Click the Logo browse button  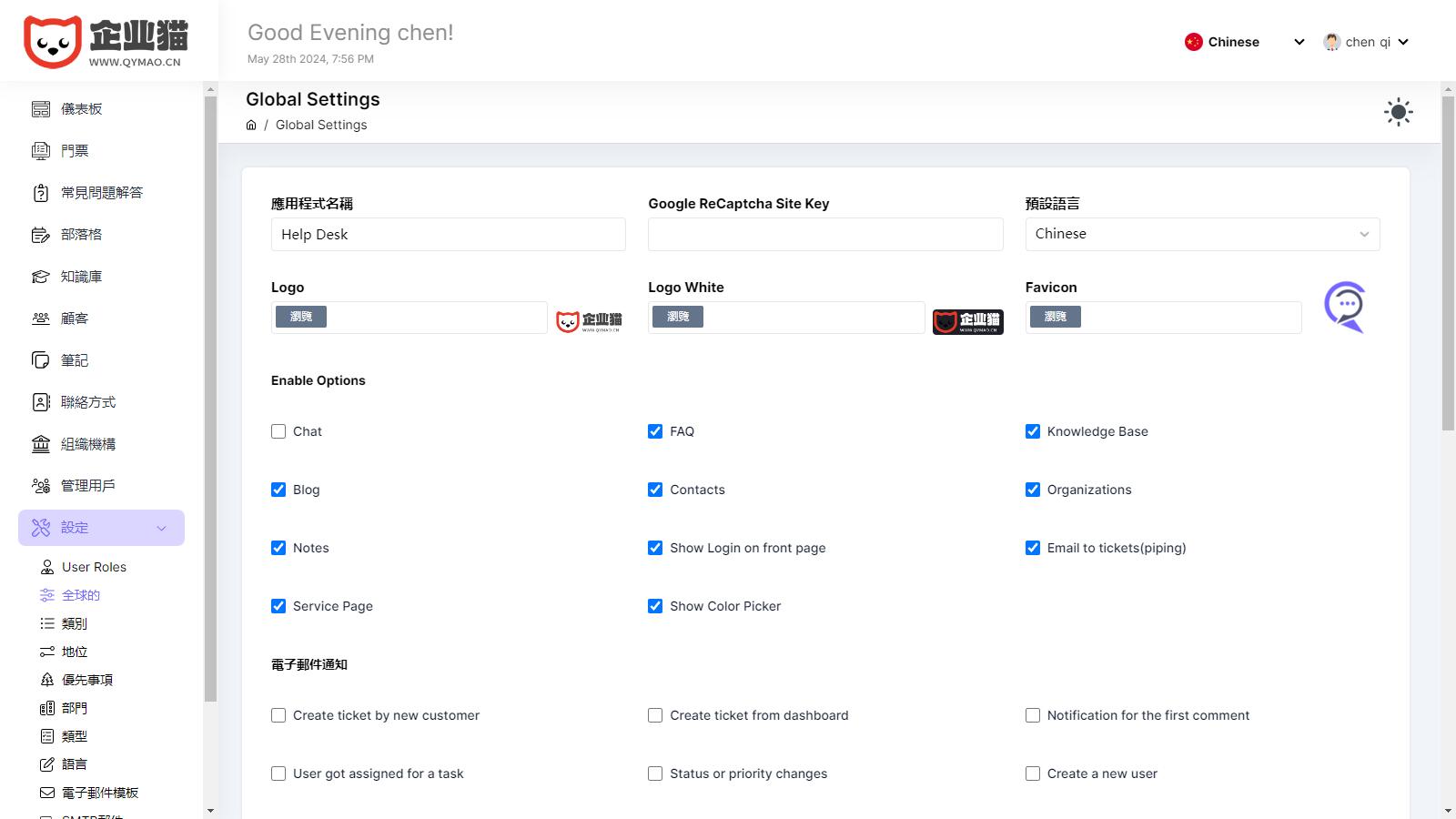pos(301,317)
